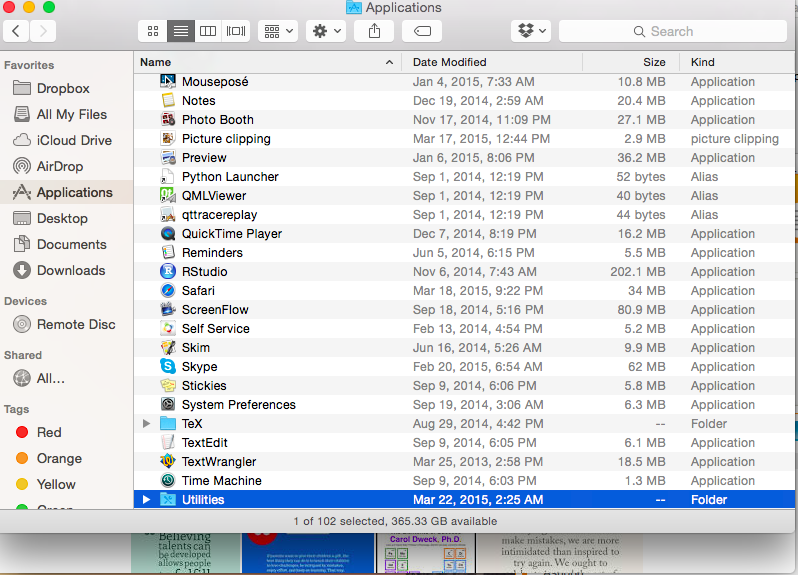Image resolution: width=798 pixels, height=575 pixels.
Task: Click the '1 of 102 selected' status
Action: 395,521
